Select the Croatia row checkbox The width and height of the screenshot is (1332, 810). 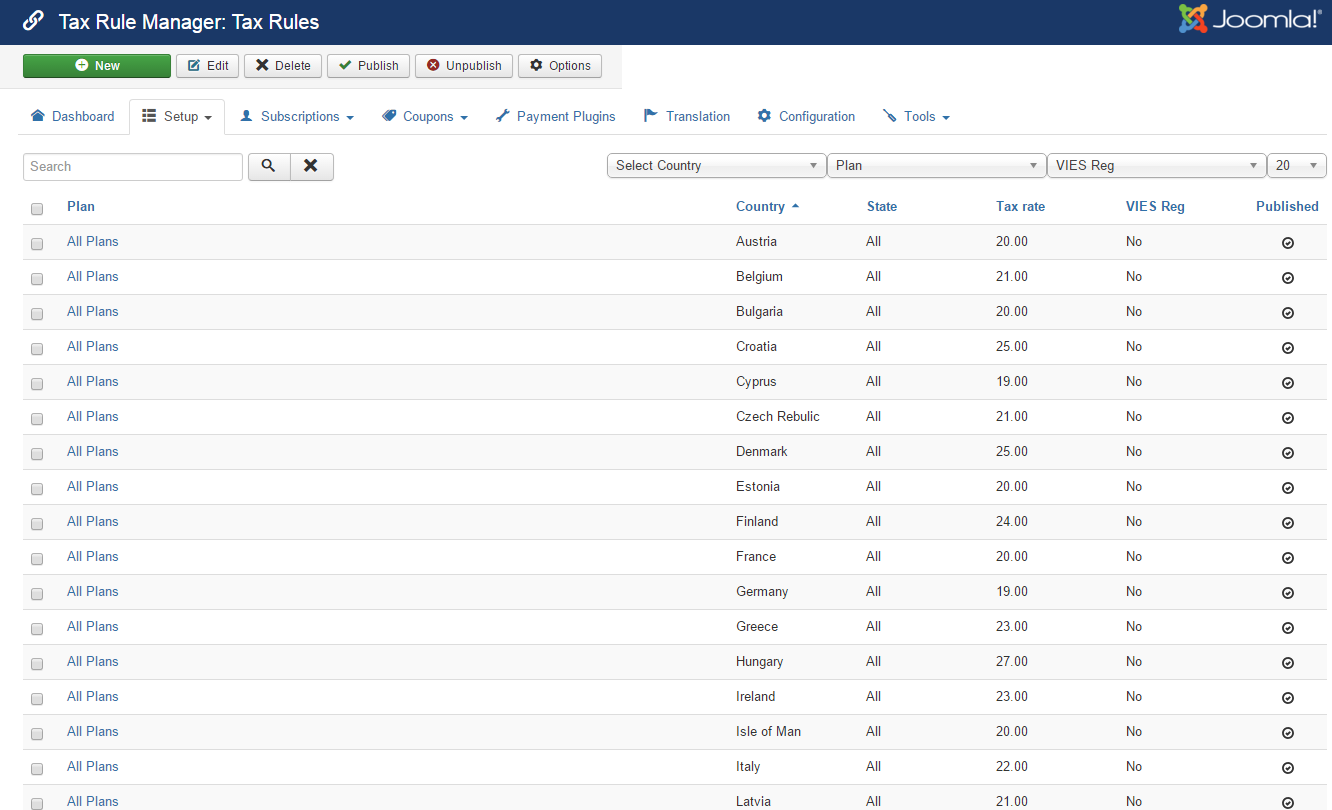tap(37, 349)
